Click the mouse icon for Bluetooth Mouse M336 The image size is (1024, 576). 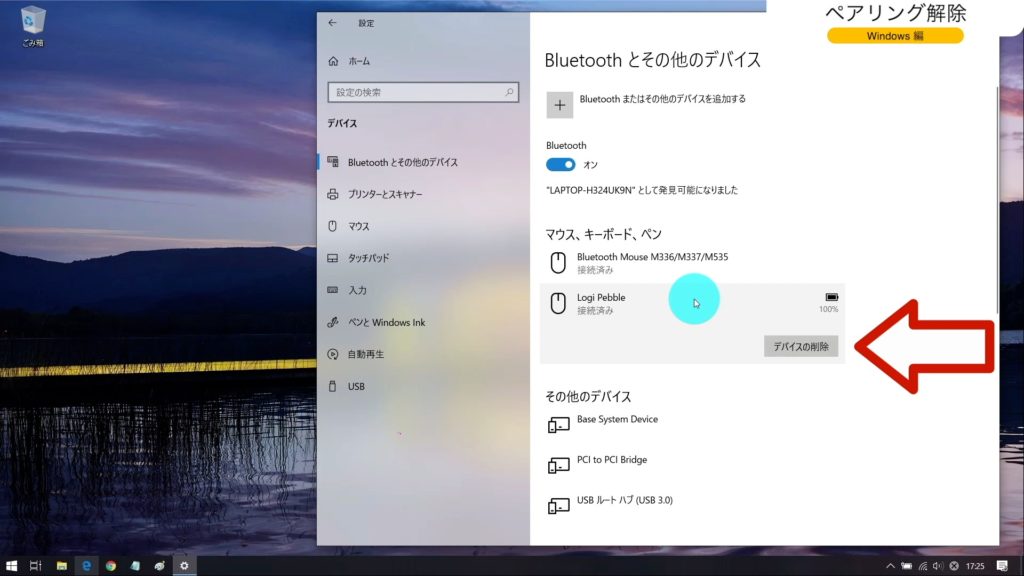(x=558, y=263)
